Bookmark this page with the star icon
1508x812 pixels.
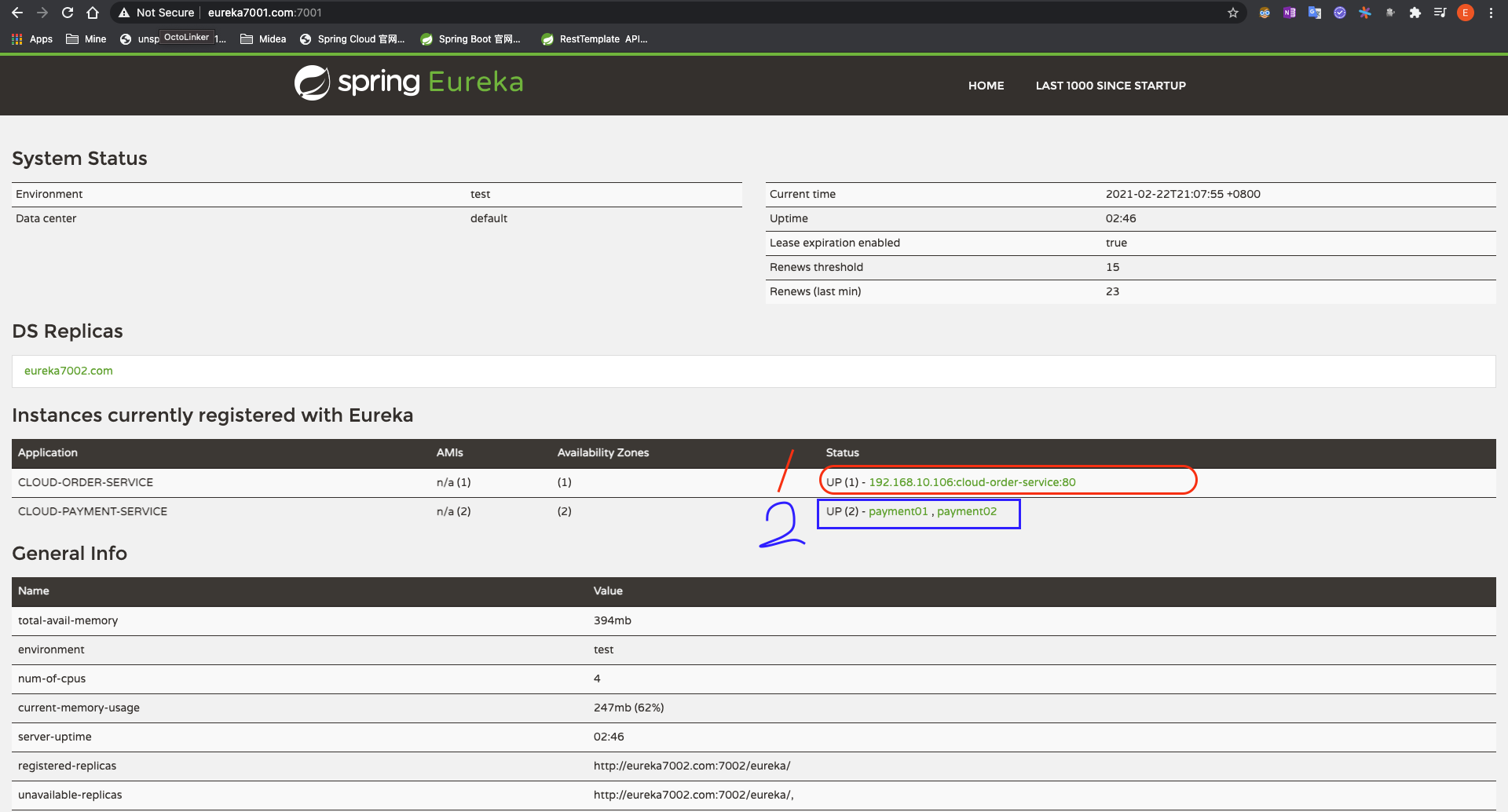pyautogui.click(x=1233, y=13)
